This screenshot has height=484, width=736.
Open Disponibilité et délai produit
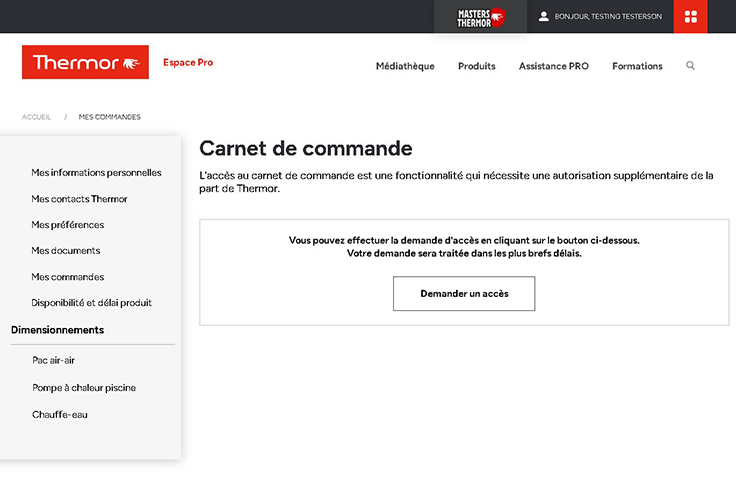point(92,303)
